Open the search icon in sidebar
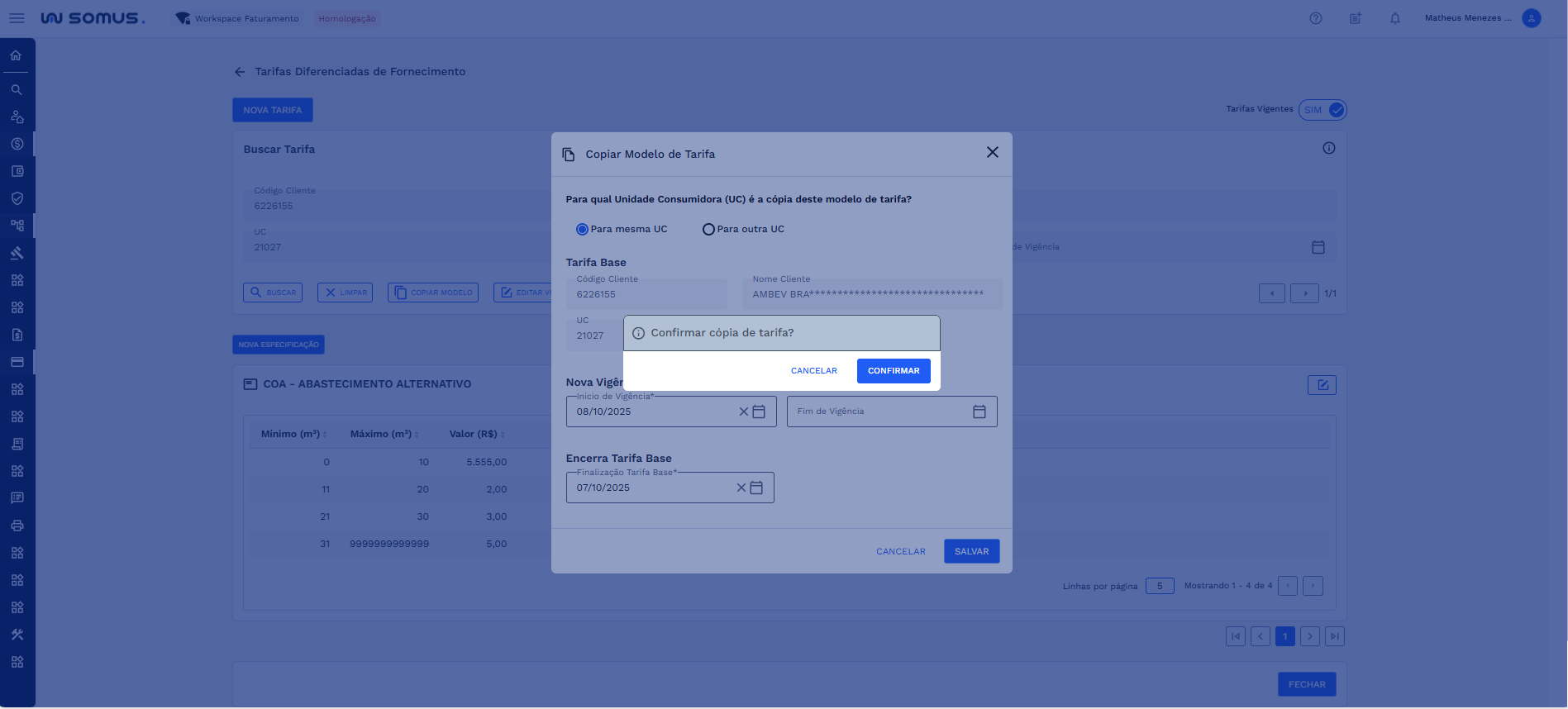1568x709 pixels. 17,89
